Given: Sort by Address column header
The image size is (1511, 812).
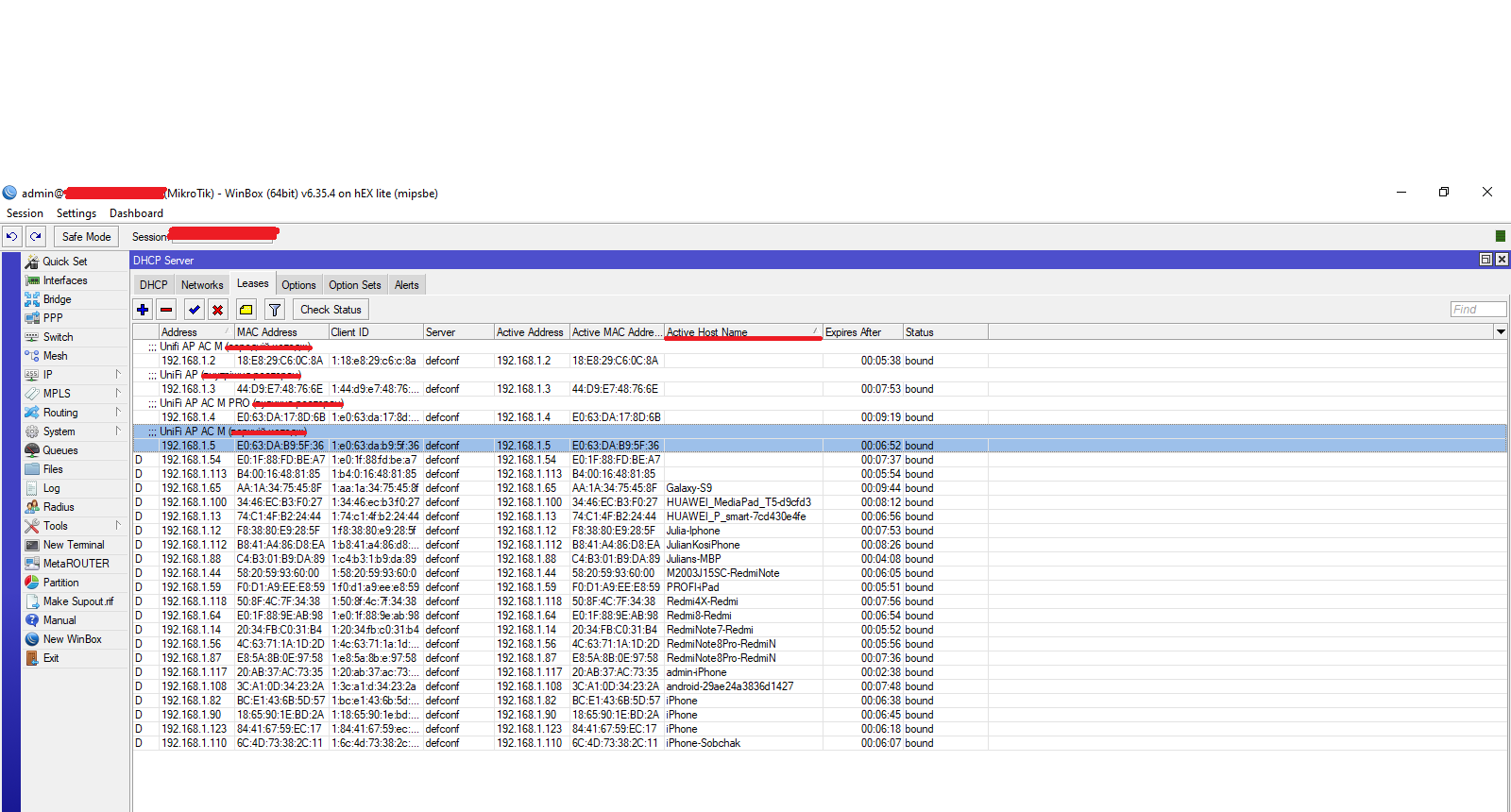Looking at the screenshot, I should point(196,332).
